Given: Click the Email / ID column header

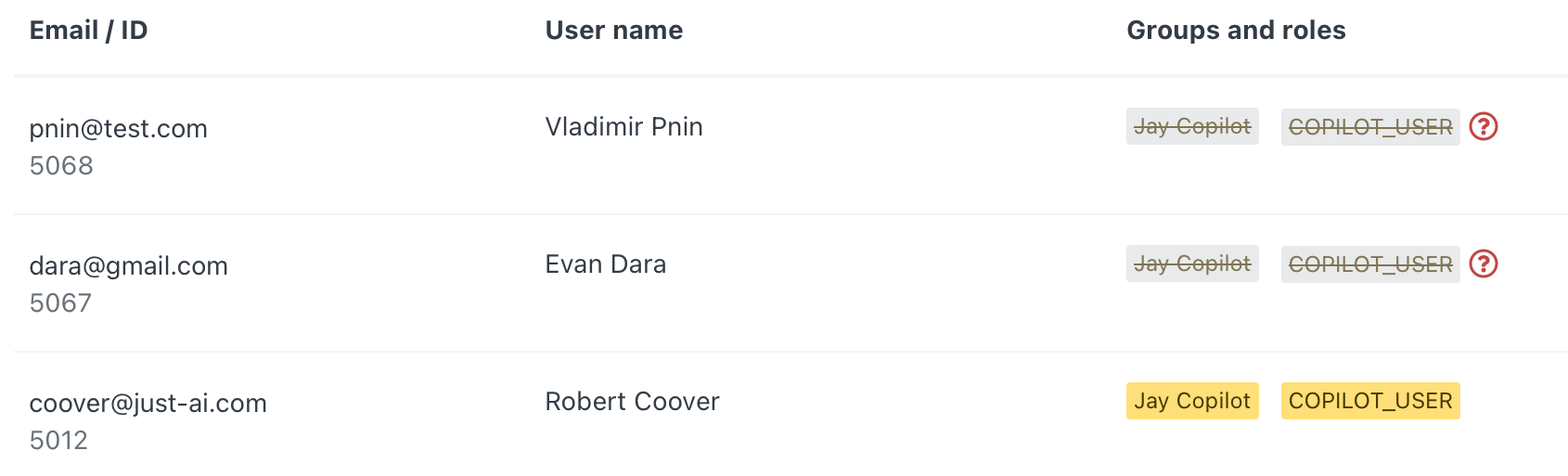Looking at the screenshot, I should [88, 31].
